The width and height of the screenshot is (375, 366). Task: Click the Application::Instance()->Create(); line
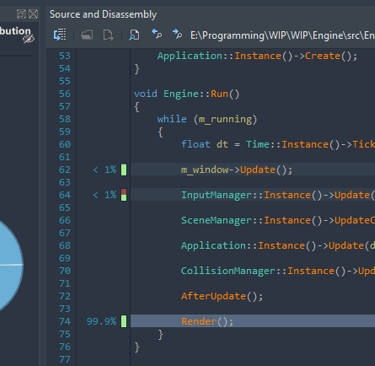point(257,56)
